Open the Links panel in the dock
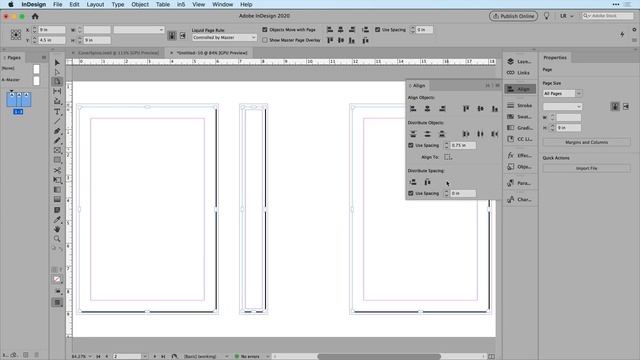640x360 pixels. pyautogui.click(x=520, y=73)
